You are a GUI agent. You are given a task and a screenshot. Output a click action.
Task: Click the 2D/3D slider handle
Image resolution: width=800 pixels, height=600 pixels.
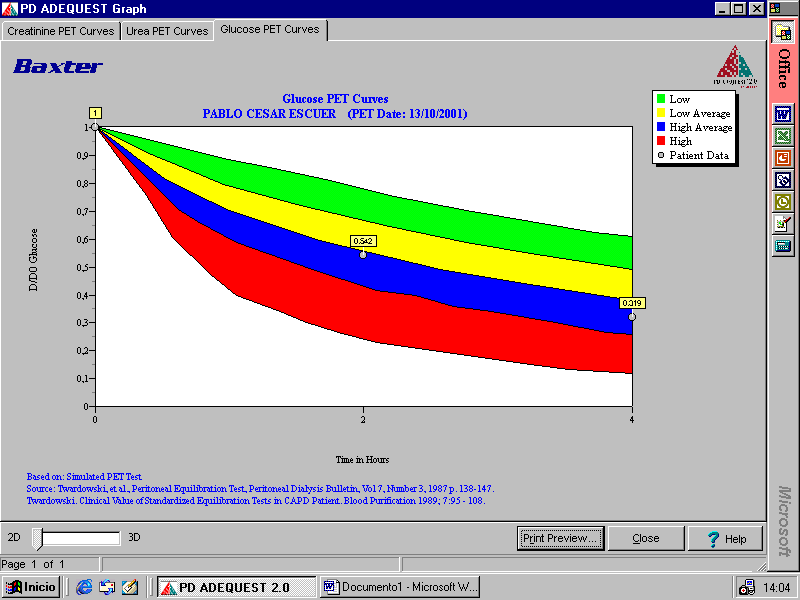38,538
